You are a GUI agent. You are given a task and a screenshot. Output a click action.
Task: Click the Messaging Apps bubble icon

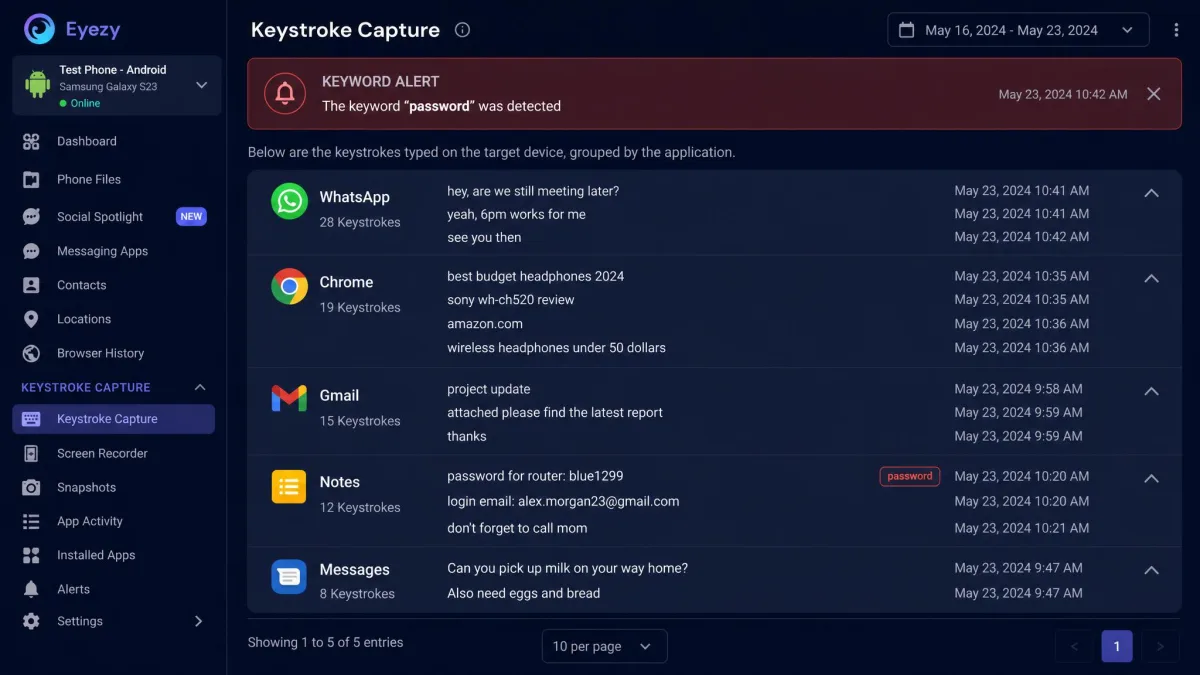pos(31,251)
